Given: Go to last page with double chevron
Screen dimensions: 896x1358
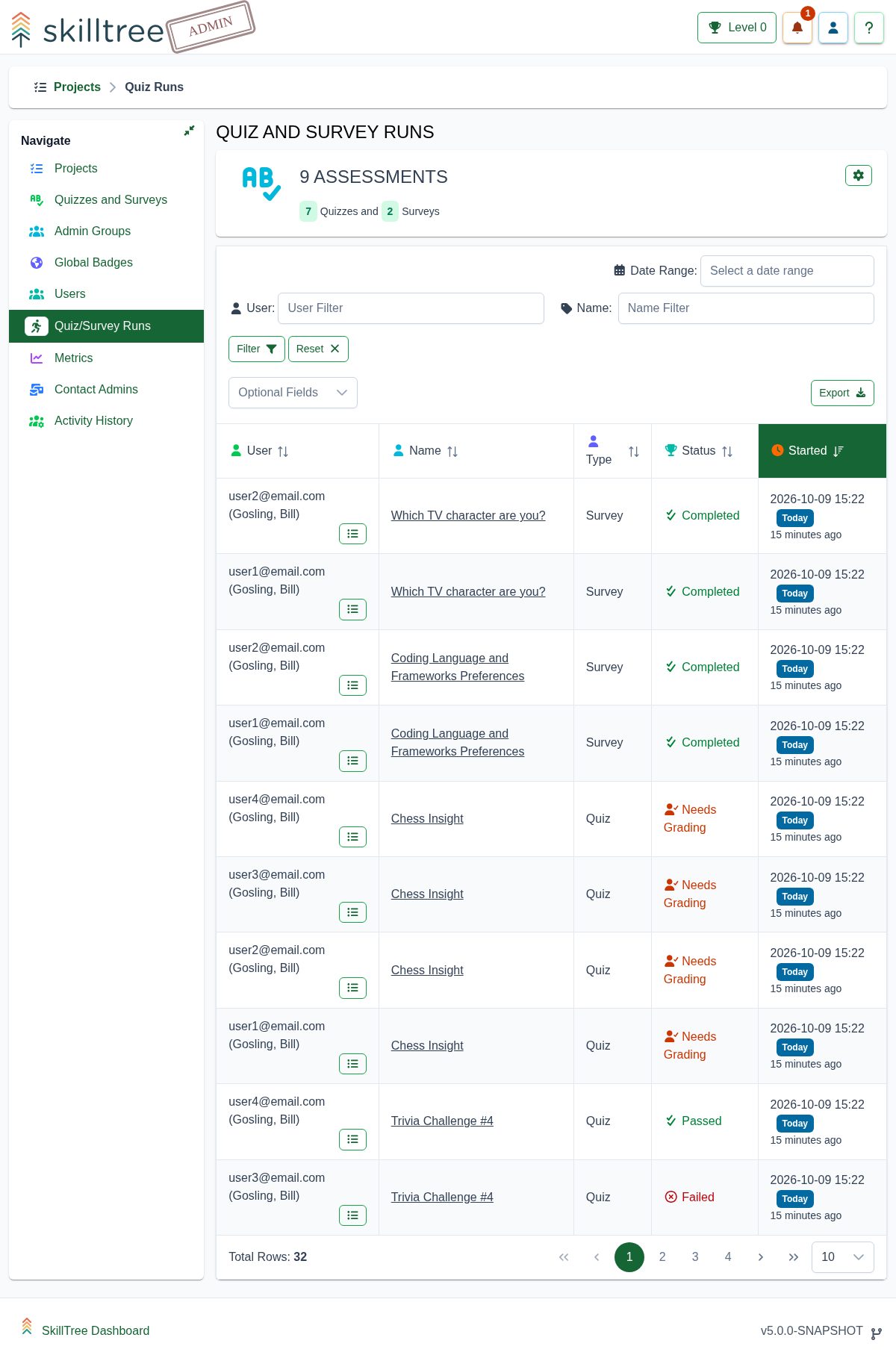Looking at the screenshot, I should coord(793,1257).
